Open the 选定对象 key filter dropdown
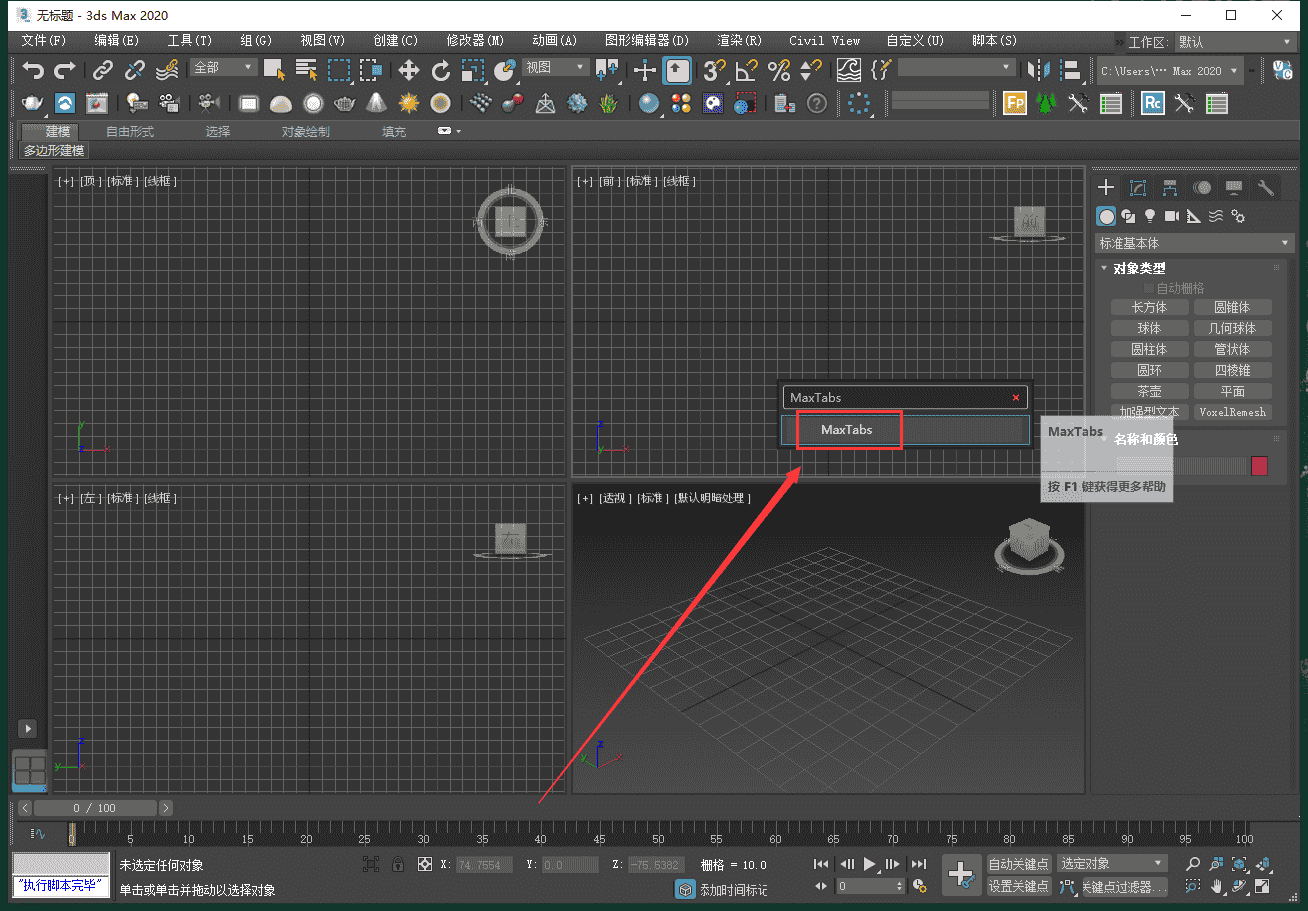This screenshot has height=911, width=1308. coord(1112,863)
